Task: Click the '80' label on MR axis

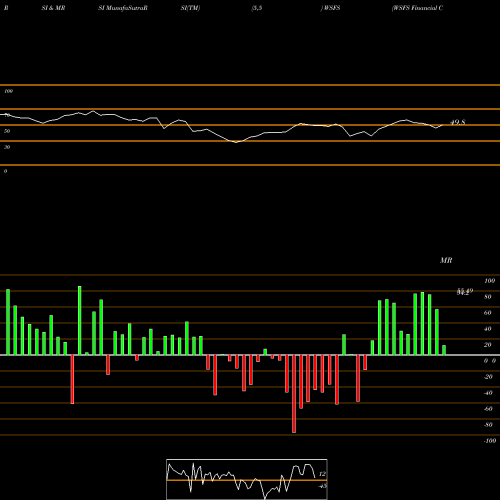Action: pyautogui.click(x=488, y=297)
